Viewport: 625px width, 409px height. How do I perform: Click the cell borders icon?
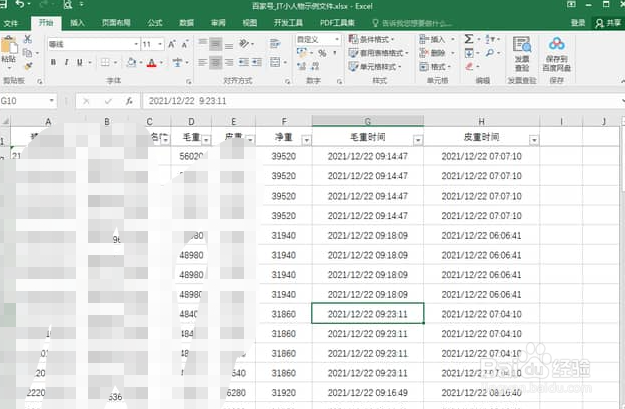click(105, 62)
